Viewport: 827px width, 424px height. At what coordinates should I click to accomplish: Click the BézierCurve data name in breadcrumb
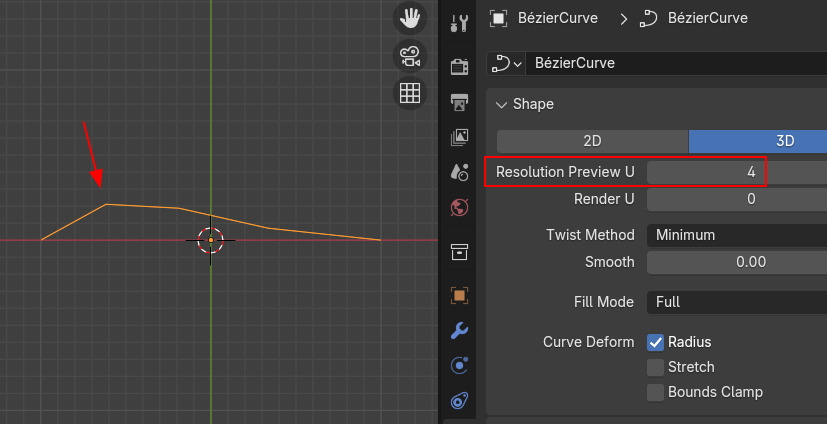click(707, 18)
